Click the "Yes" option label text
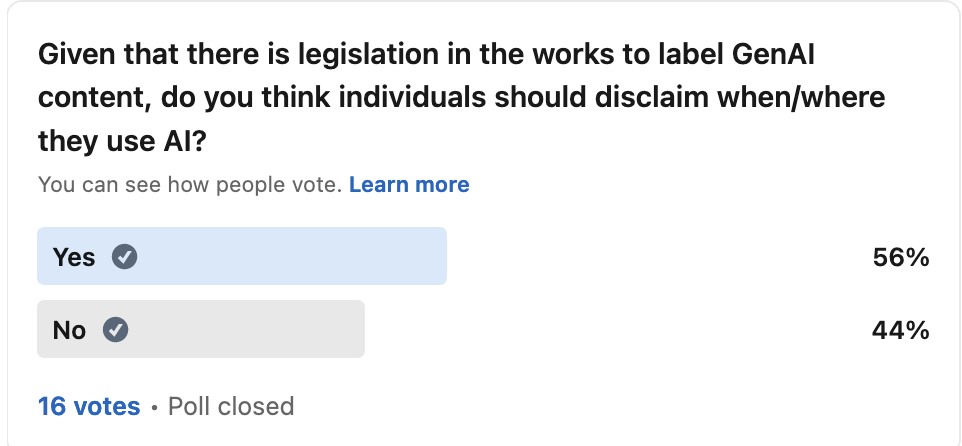Image resolution: width=962 pixels, height=446 pixels. [x=74, y=257]
